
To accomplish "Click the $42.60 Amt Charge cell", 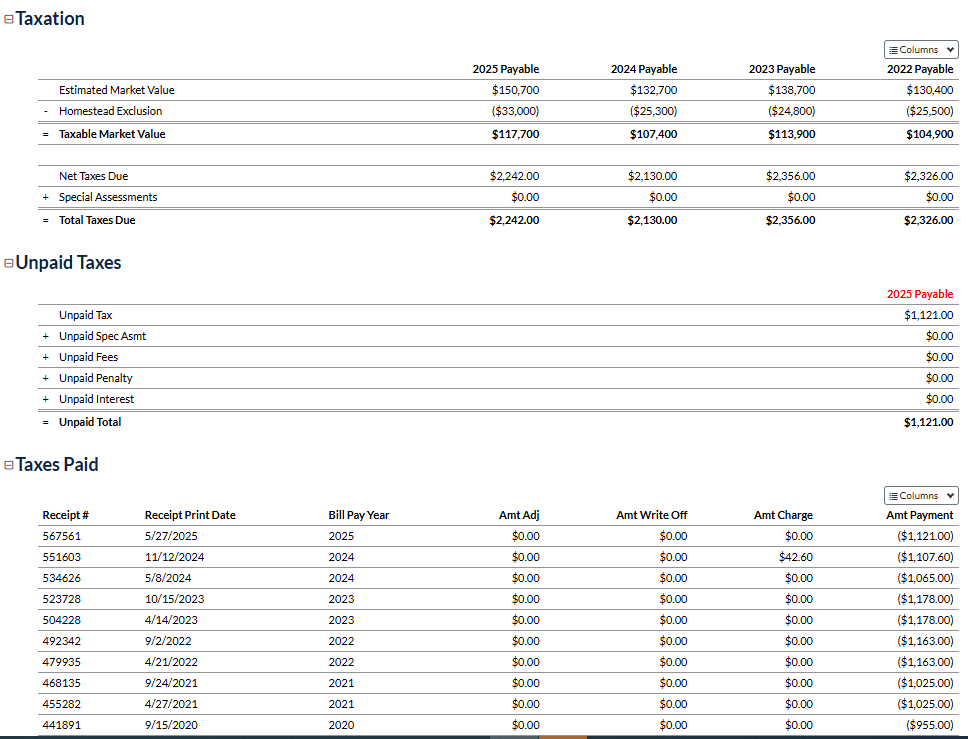I will pos(795,557).
